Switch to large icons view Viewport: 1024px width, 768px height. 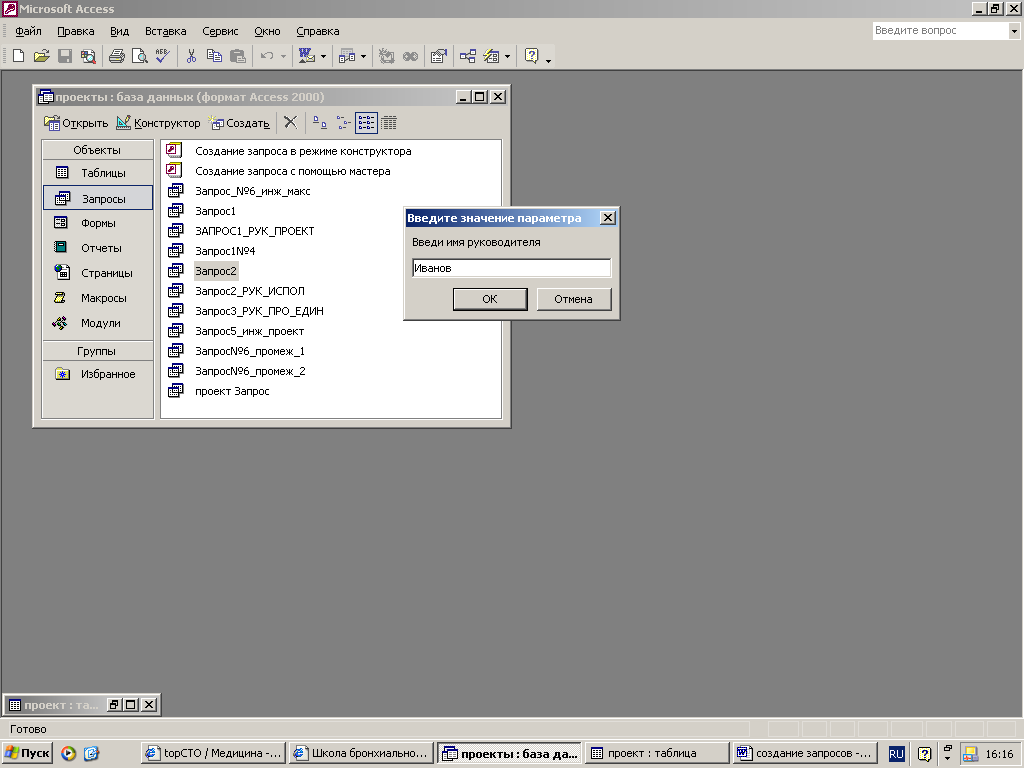[319, 123]
